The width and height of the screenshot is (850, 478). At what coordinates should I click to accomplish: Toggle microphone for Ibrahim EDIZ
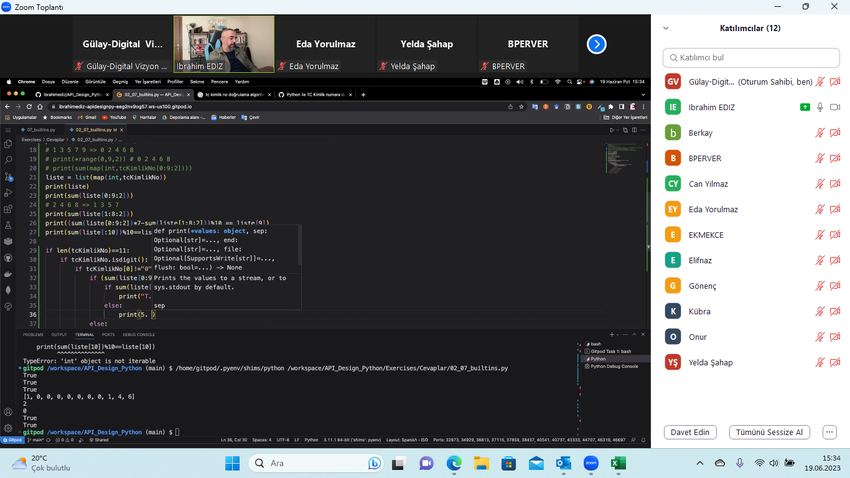(820, 107)
